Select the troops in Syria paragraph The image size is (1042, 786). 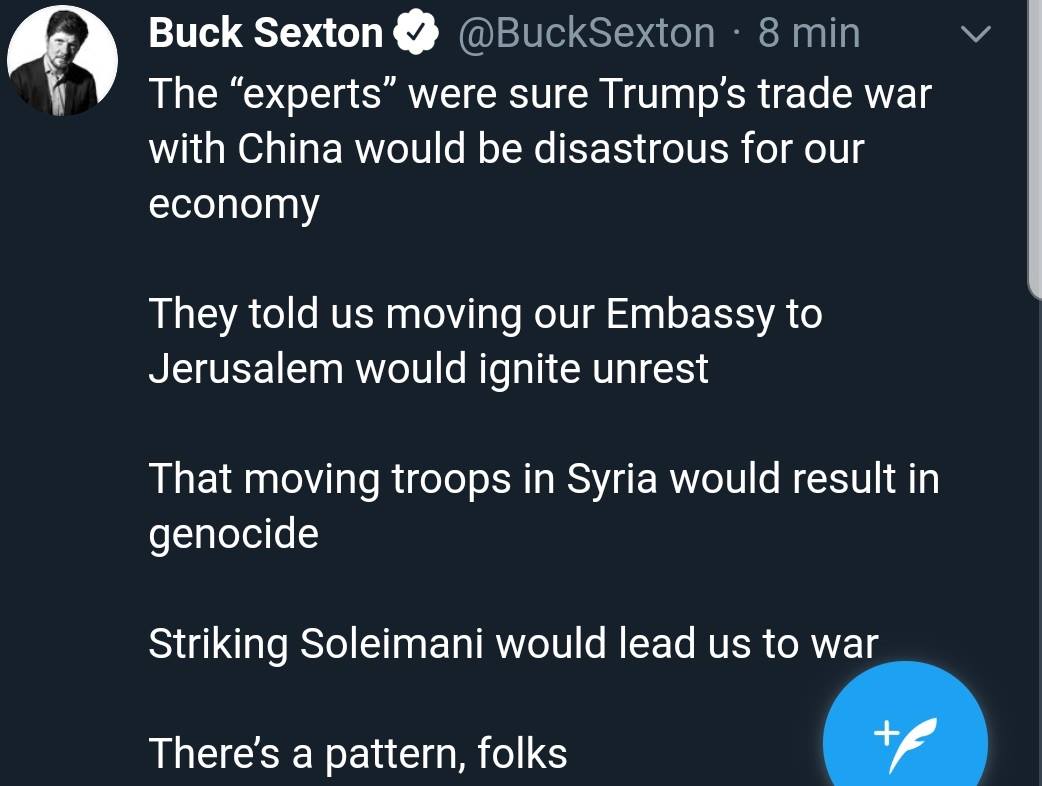544,506
